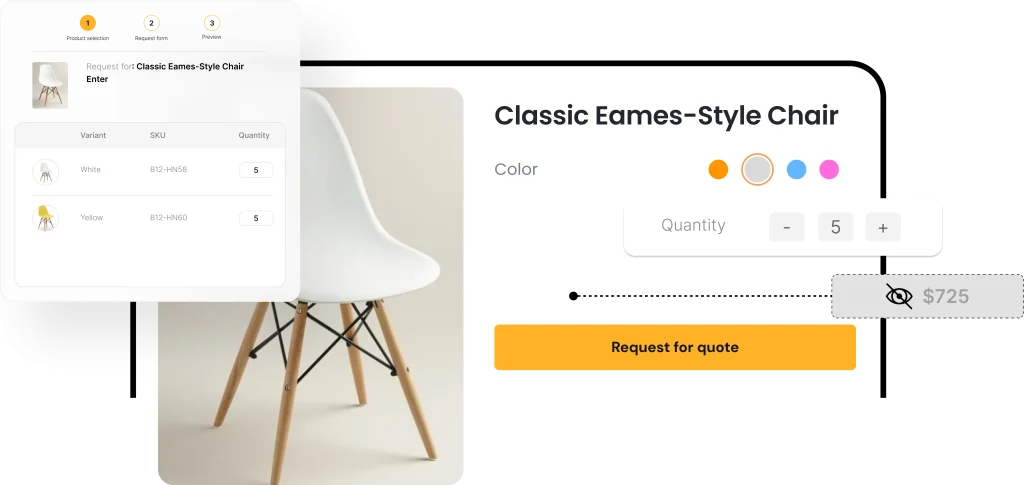The height and width of the screenshot is (485, 1024).
Task: Edit quantity field for White variant
Action: pos(256,170)
